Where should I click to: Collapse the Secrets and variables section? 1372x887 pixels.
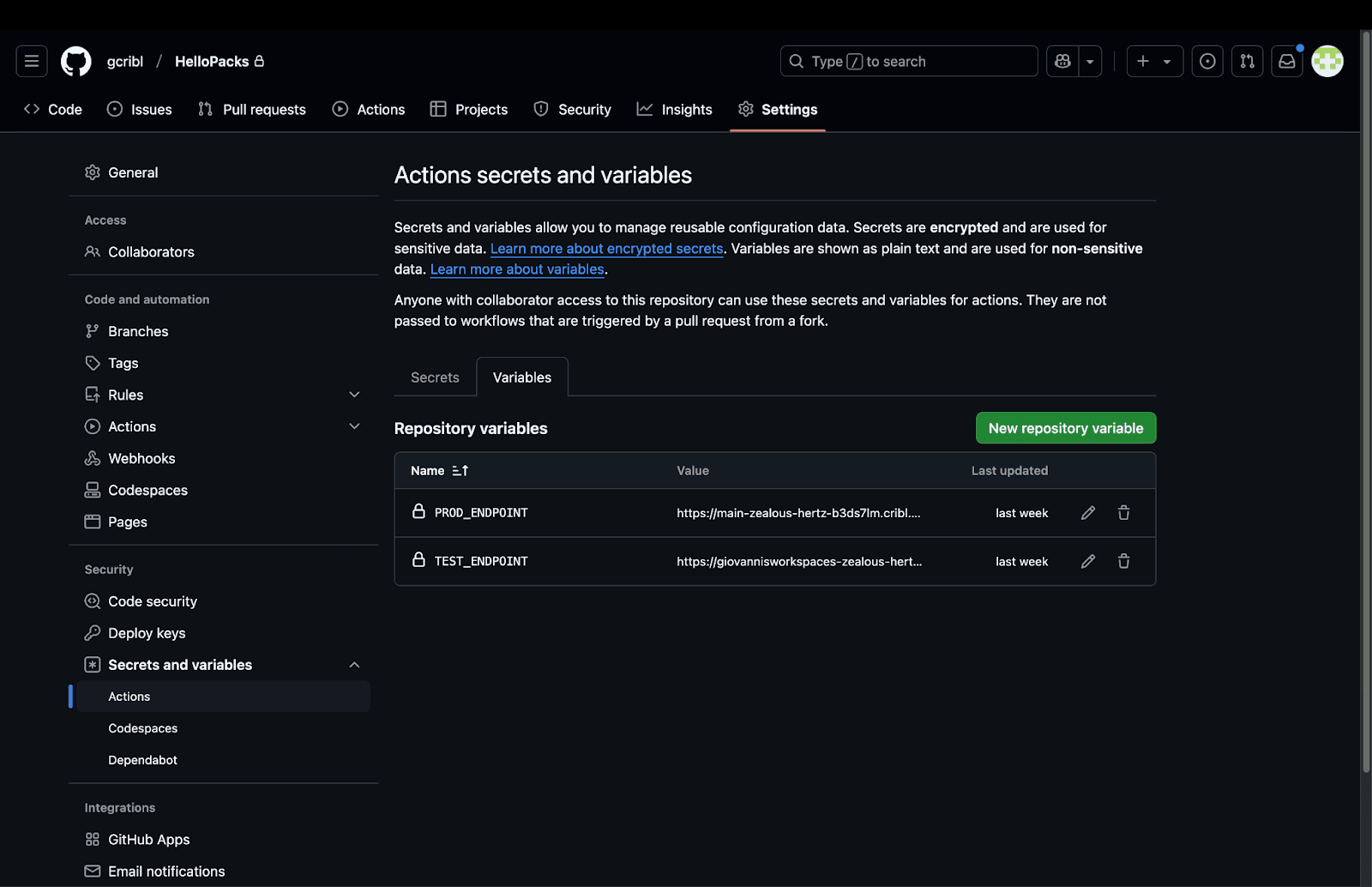pyautogui.click(x=354, y=665)
